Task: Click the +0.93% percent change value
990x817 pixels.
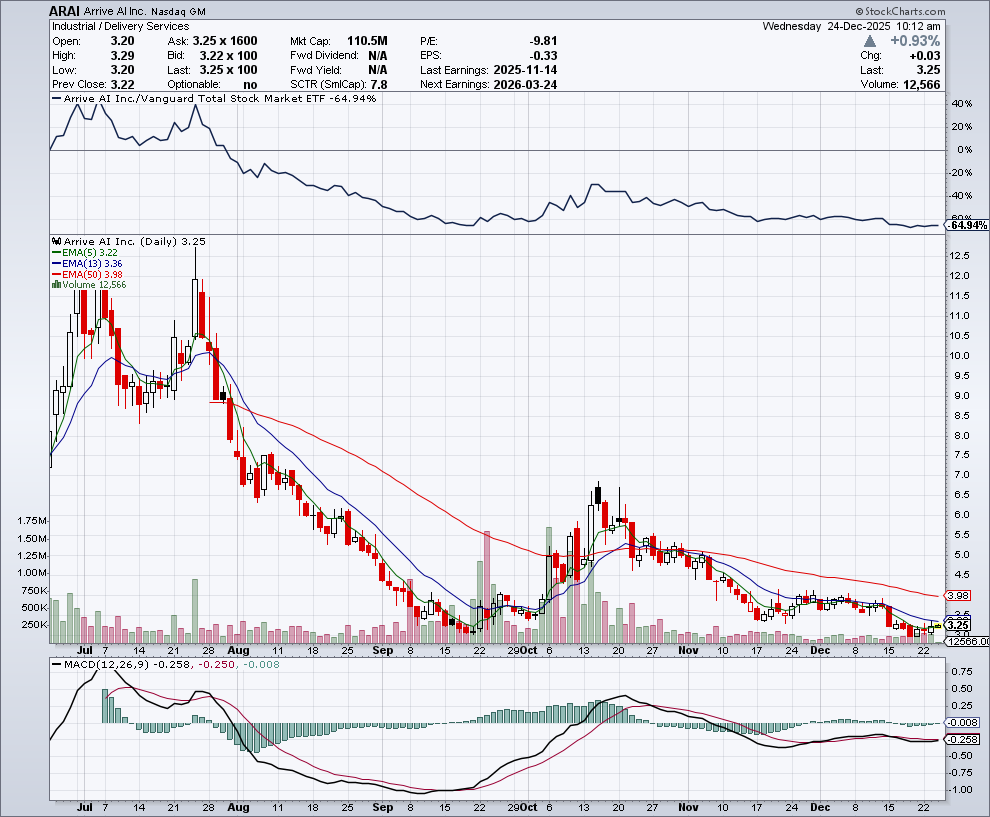Action: (x=915, y=41)
